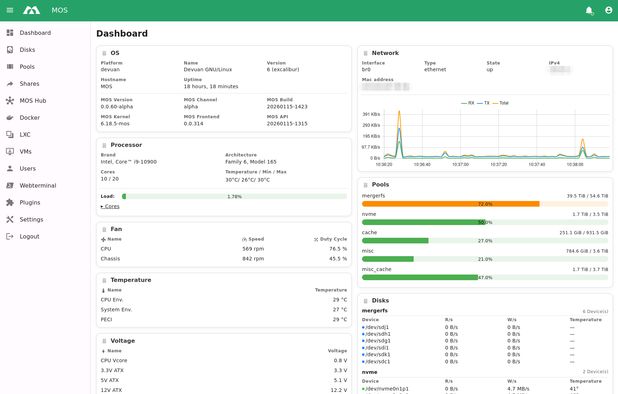Viewport: 618px width, 394px height.
Task: Launch the Webterminal
Action: click(38, 185)
